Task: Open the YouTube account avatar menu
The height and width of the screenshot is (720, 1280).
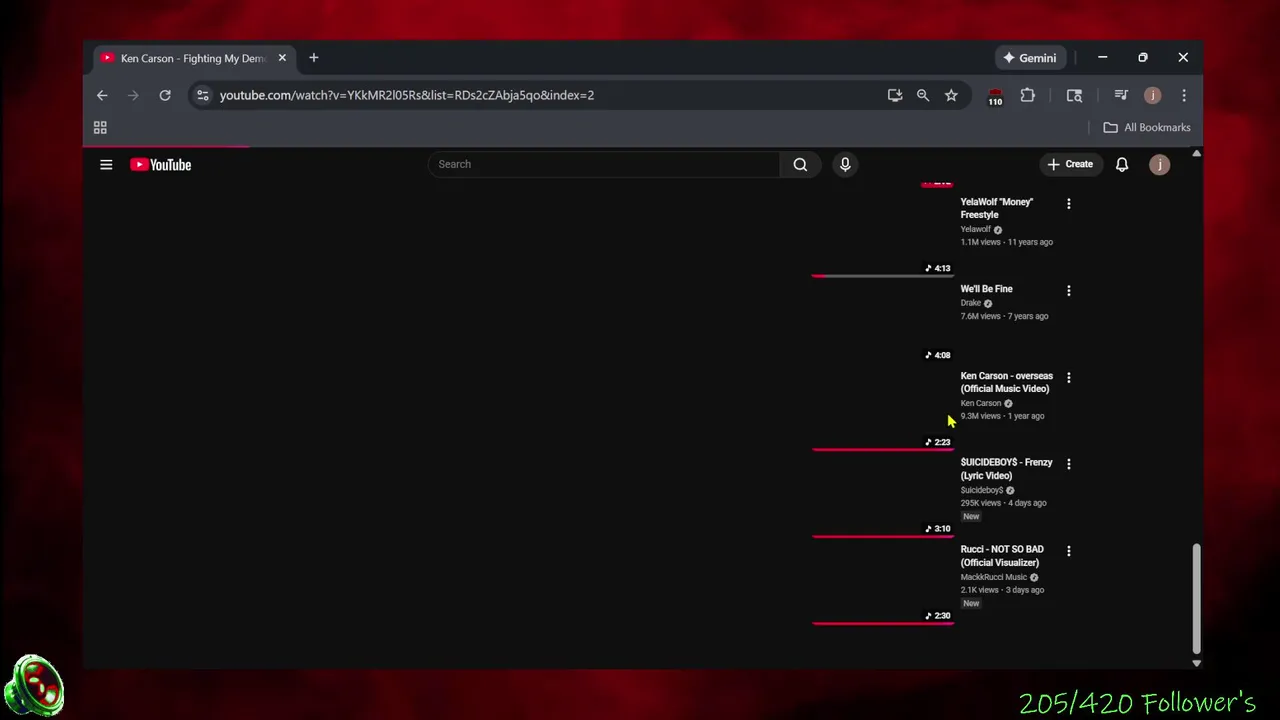Action: pos(1159,164)
